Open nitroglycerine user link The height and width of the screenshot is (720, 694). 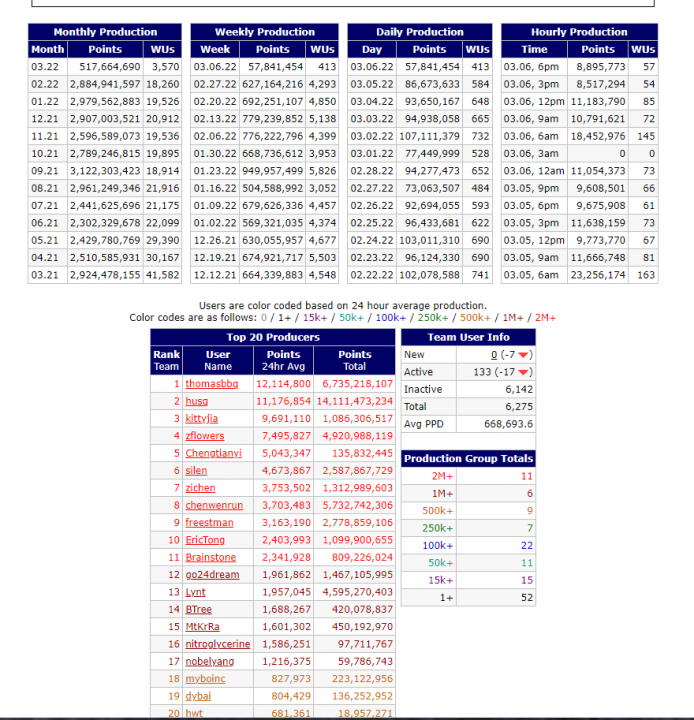click(x=218, y=644)
